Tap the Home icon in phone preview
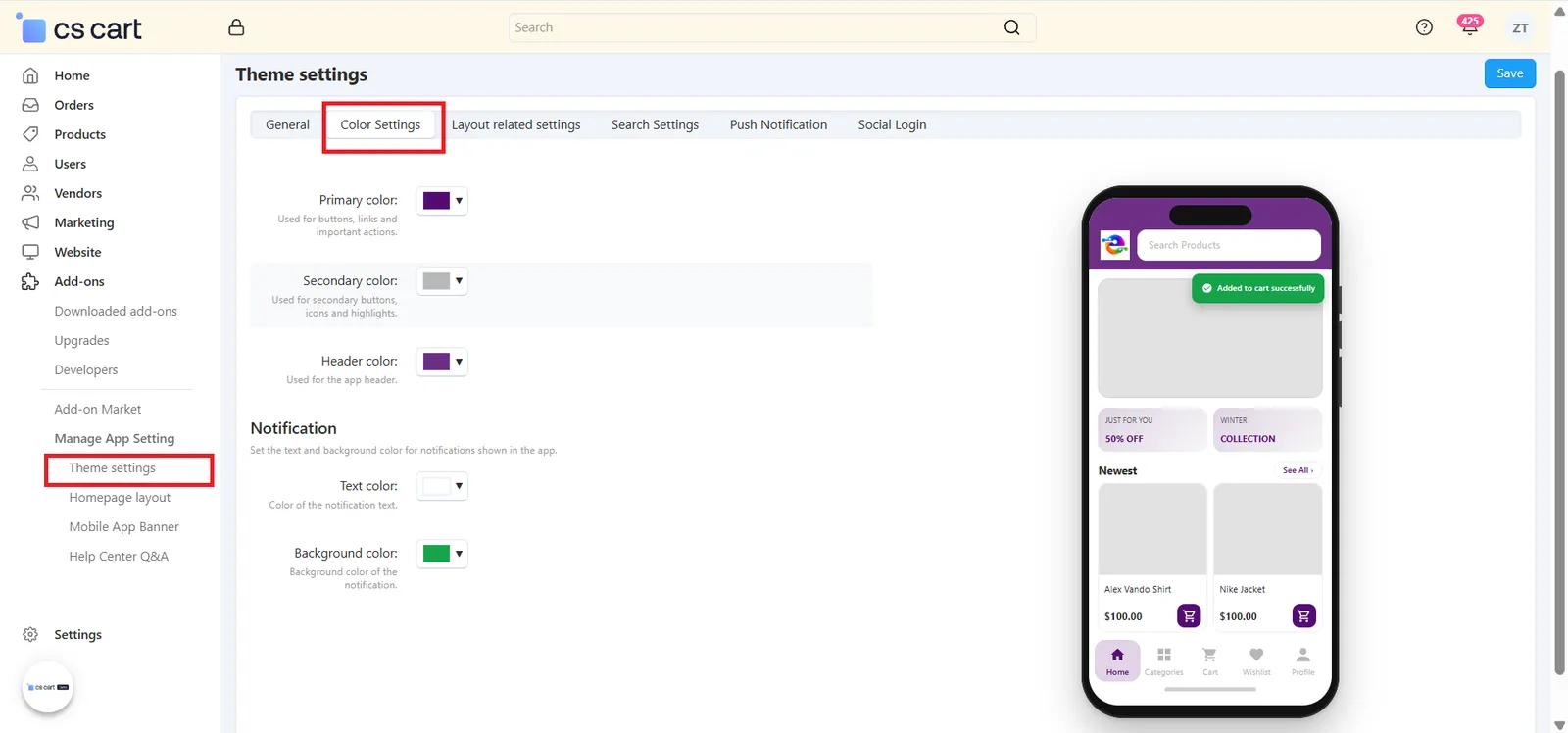Screen dimensions: 1568x733 point(1117,655)
